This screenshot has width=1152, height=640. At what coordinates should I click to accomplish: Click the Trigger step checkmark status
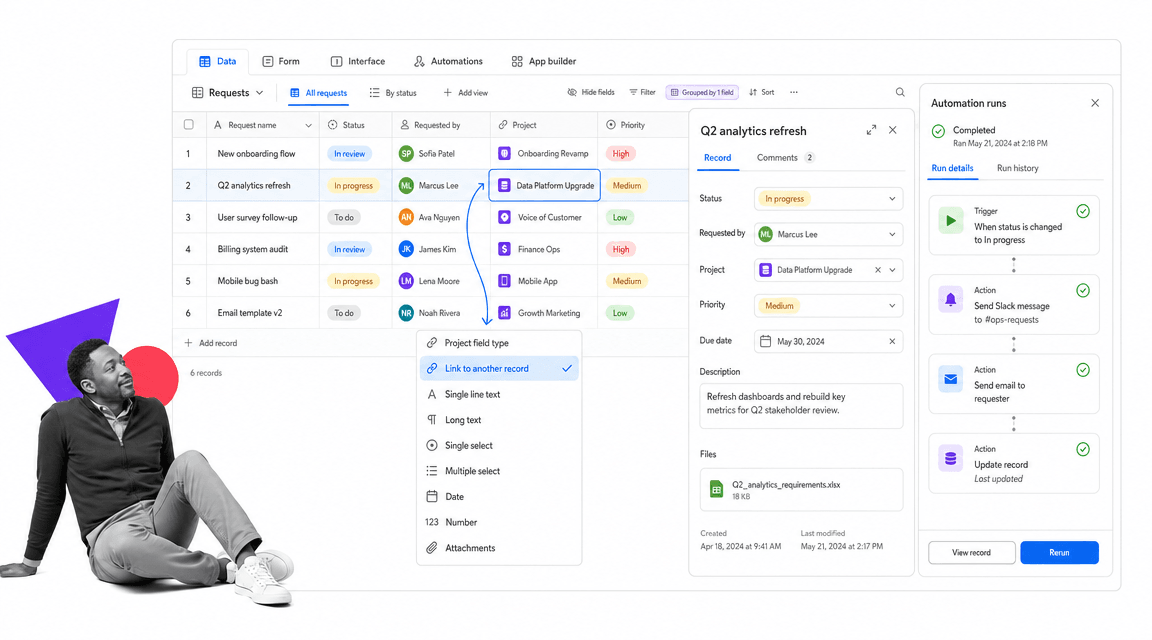(1083, 212)
